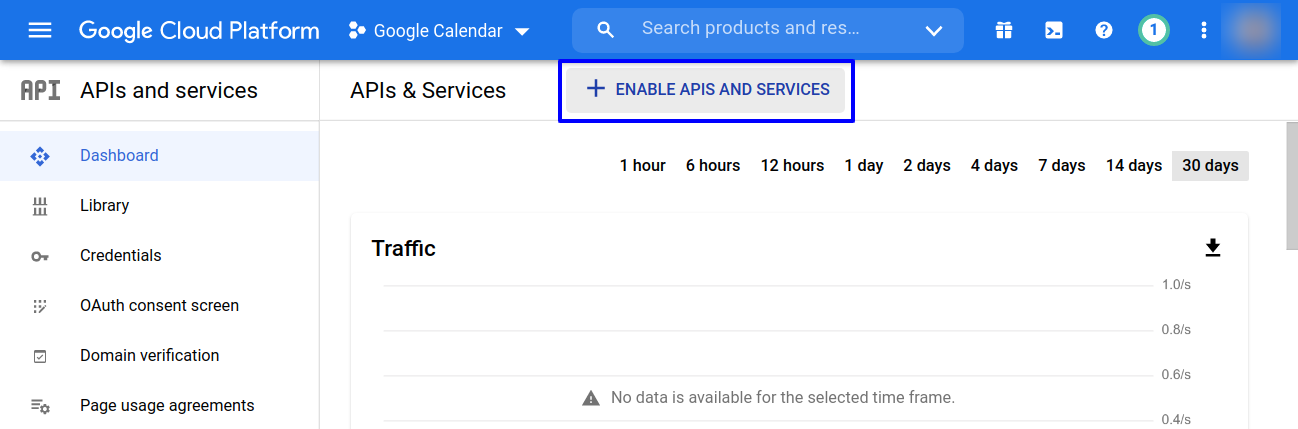
Task: Download the Traffic chart data
Action: pos(1213,248)
